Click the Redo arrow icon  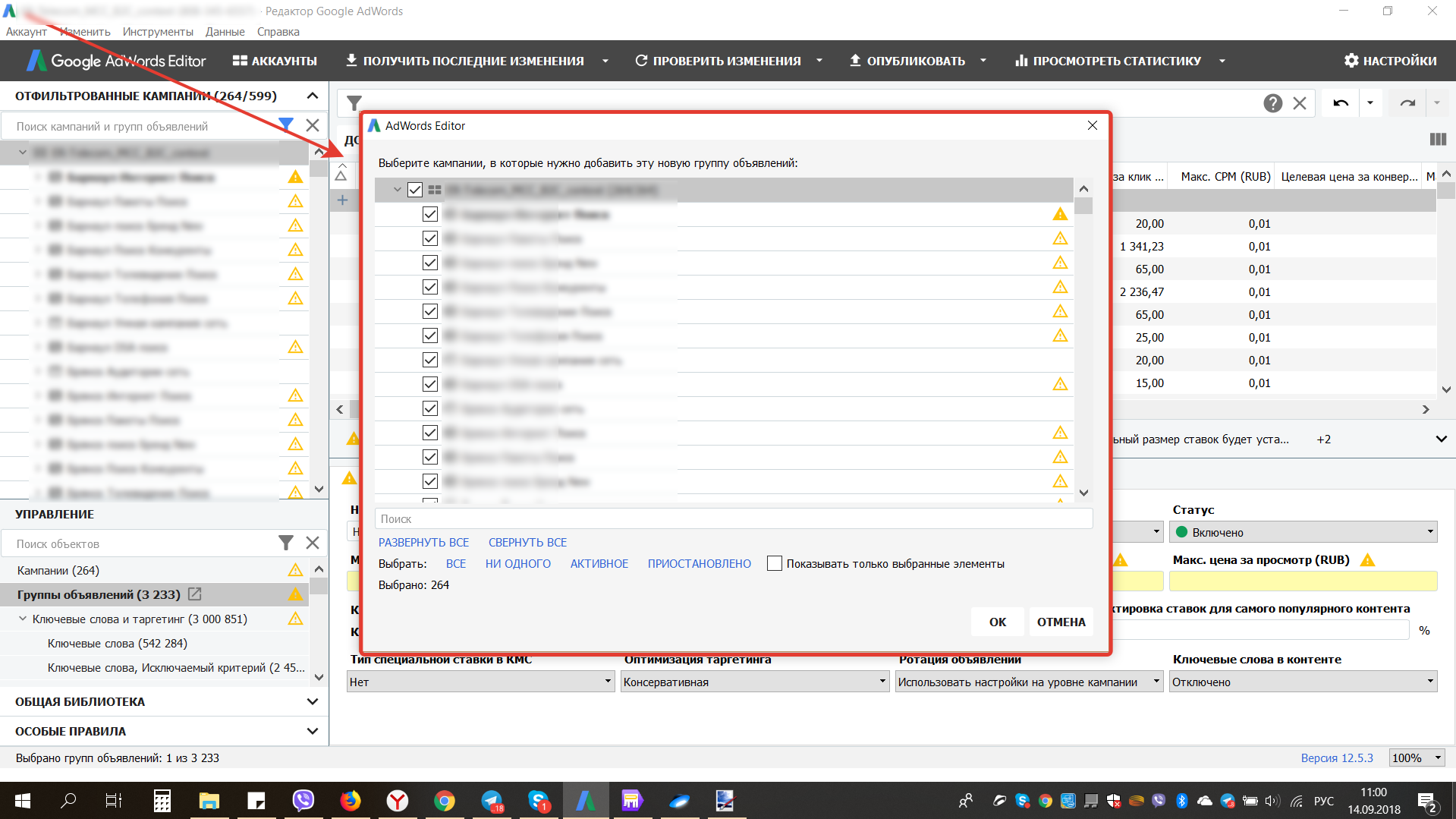(x=1408, y=103)
